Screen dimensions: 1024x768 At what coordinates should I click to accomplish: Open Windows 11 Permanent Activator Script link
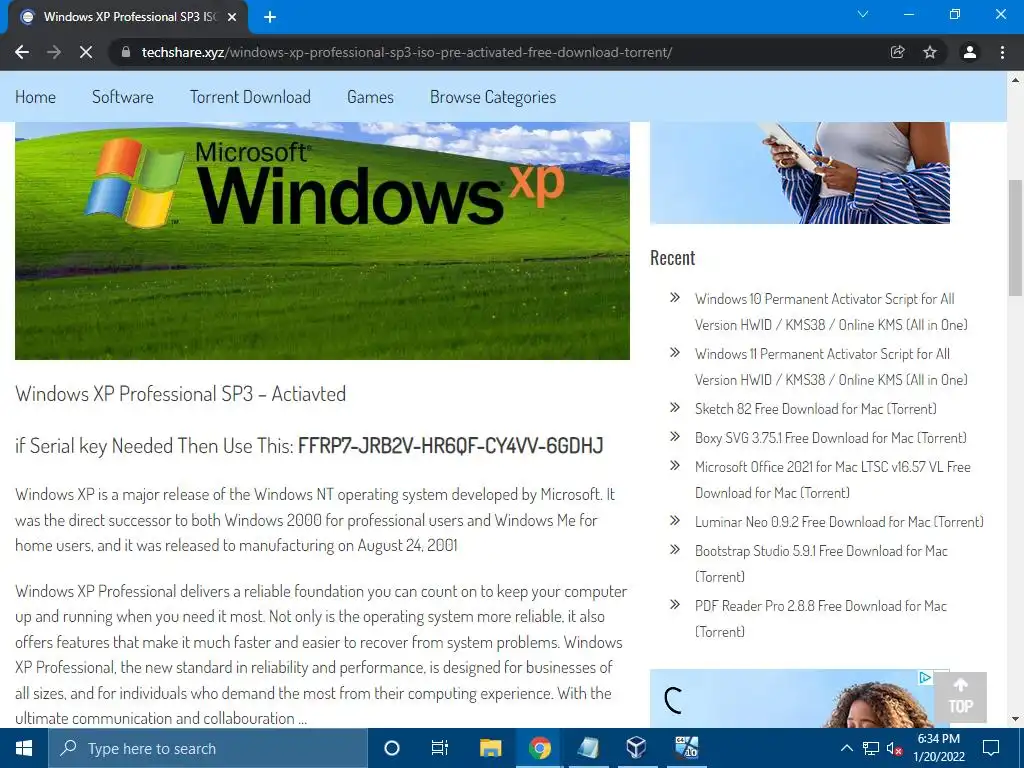click(831, 366)
